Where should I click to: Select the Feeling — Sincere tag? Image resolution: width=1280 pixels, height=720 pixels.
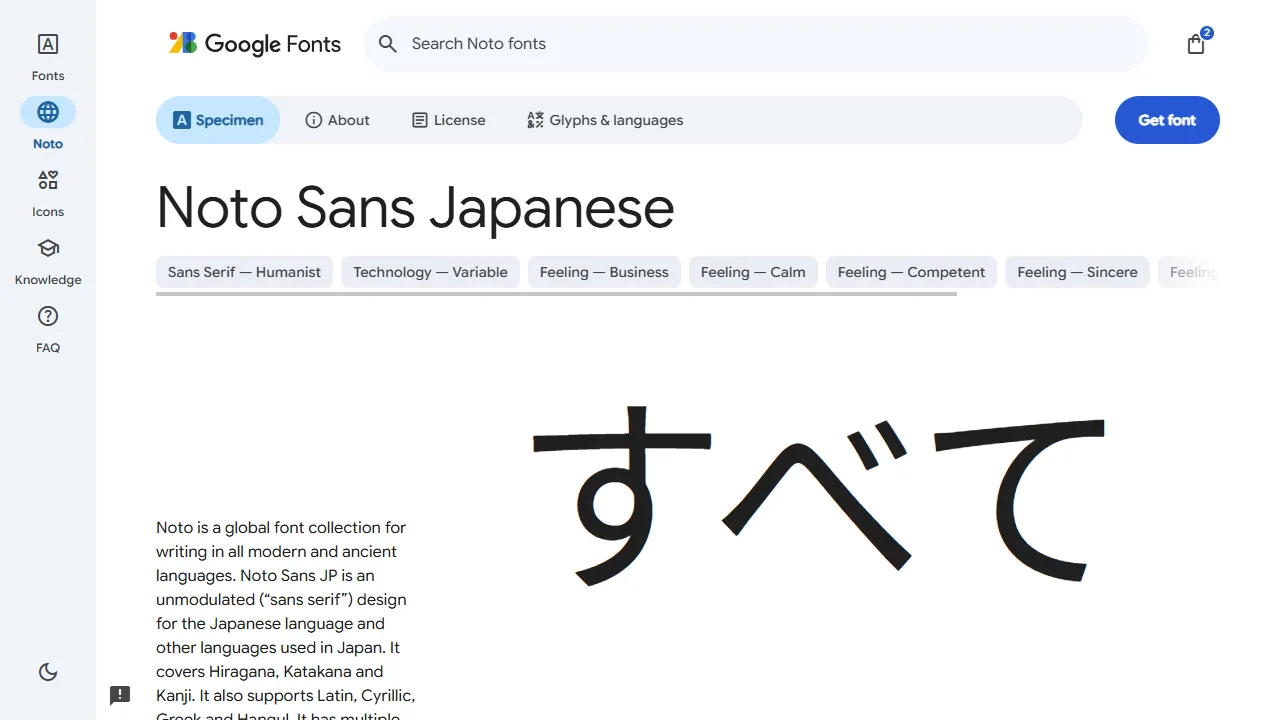pos(1077,272)
